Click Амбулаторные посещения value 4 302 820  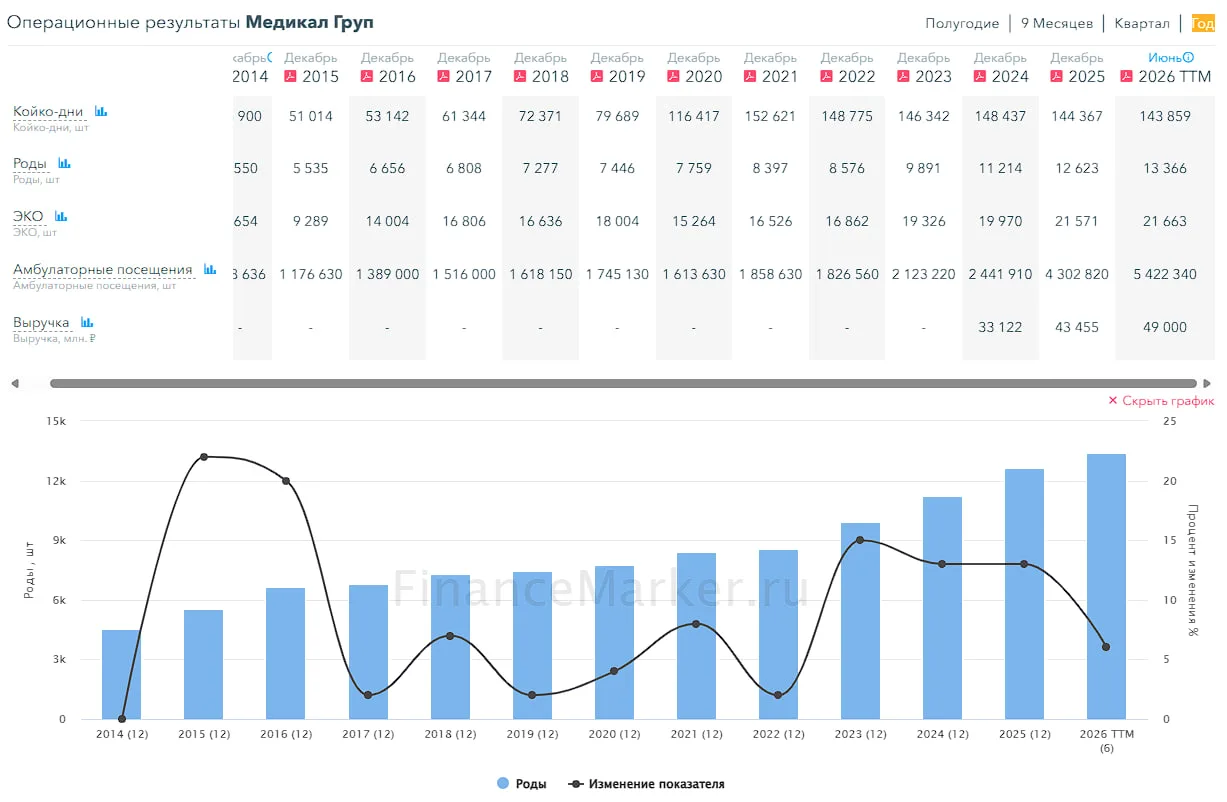[1077, 274]
